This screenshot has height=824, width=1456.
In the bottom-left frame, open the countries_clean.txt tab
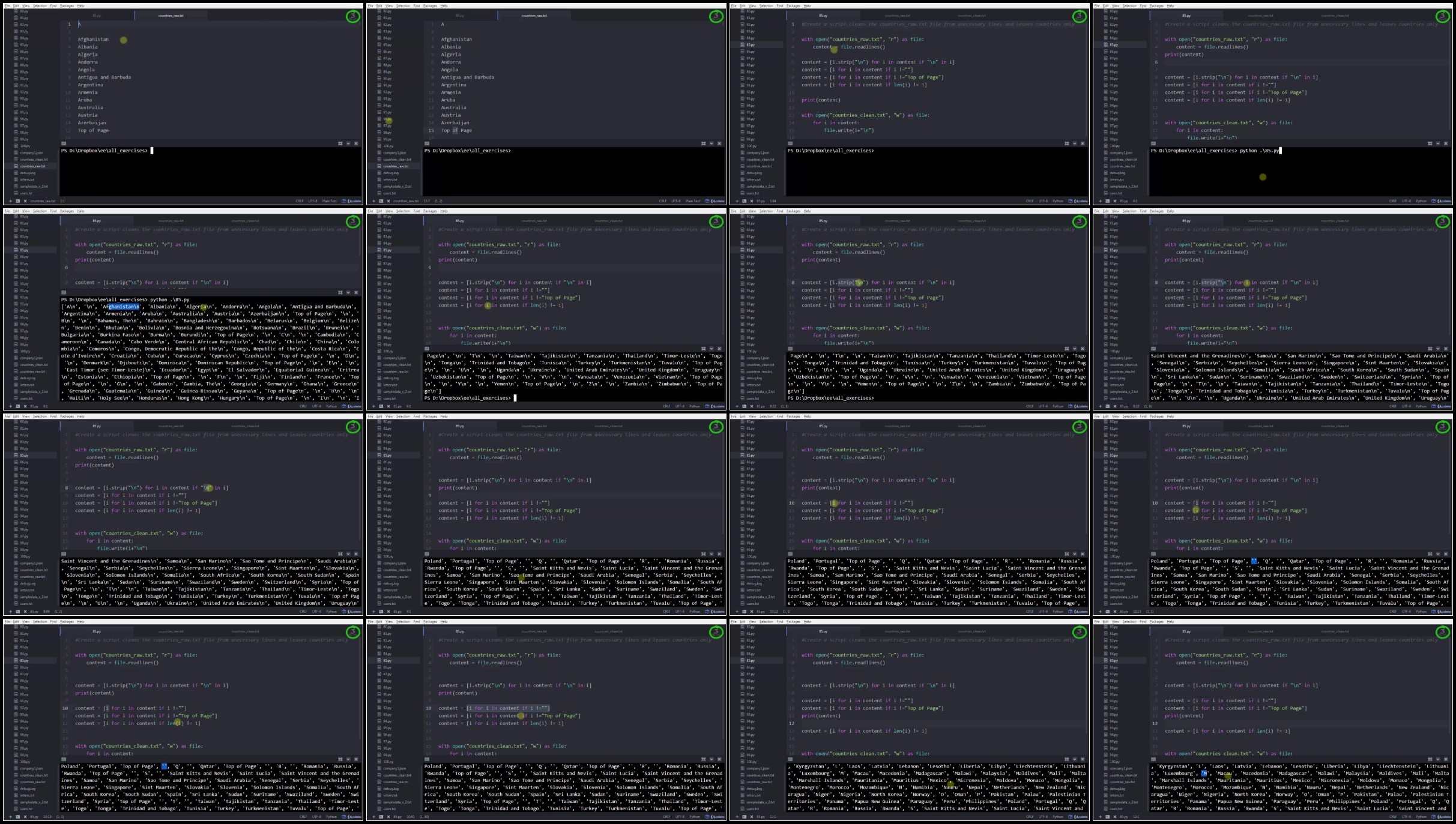pos(245,631)
